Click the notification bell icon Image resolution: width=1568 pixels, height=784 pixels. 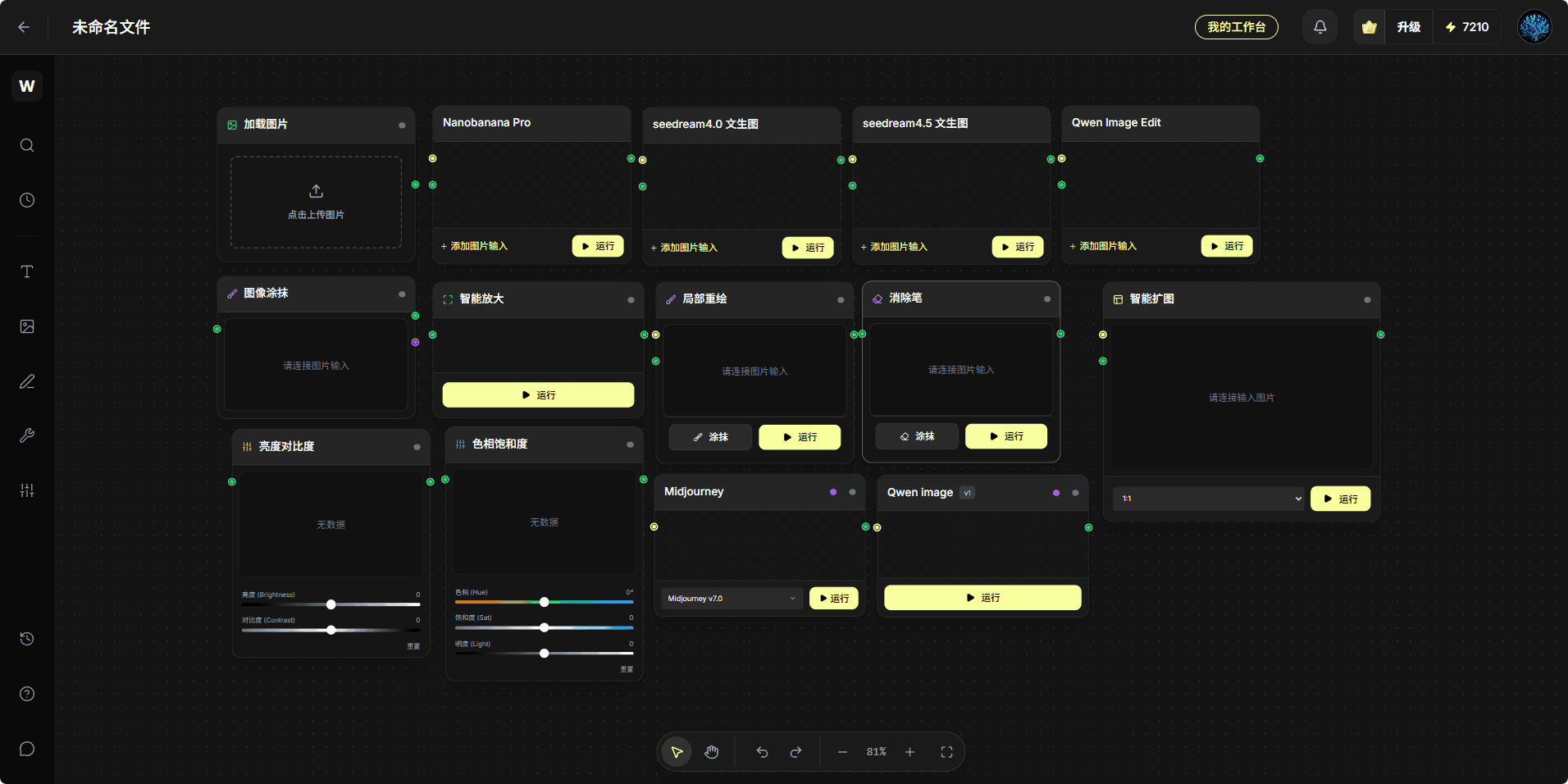tap(1320, 27)
